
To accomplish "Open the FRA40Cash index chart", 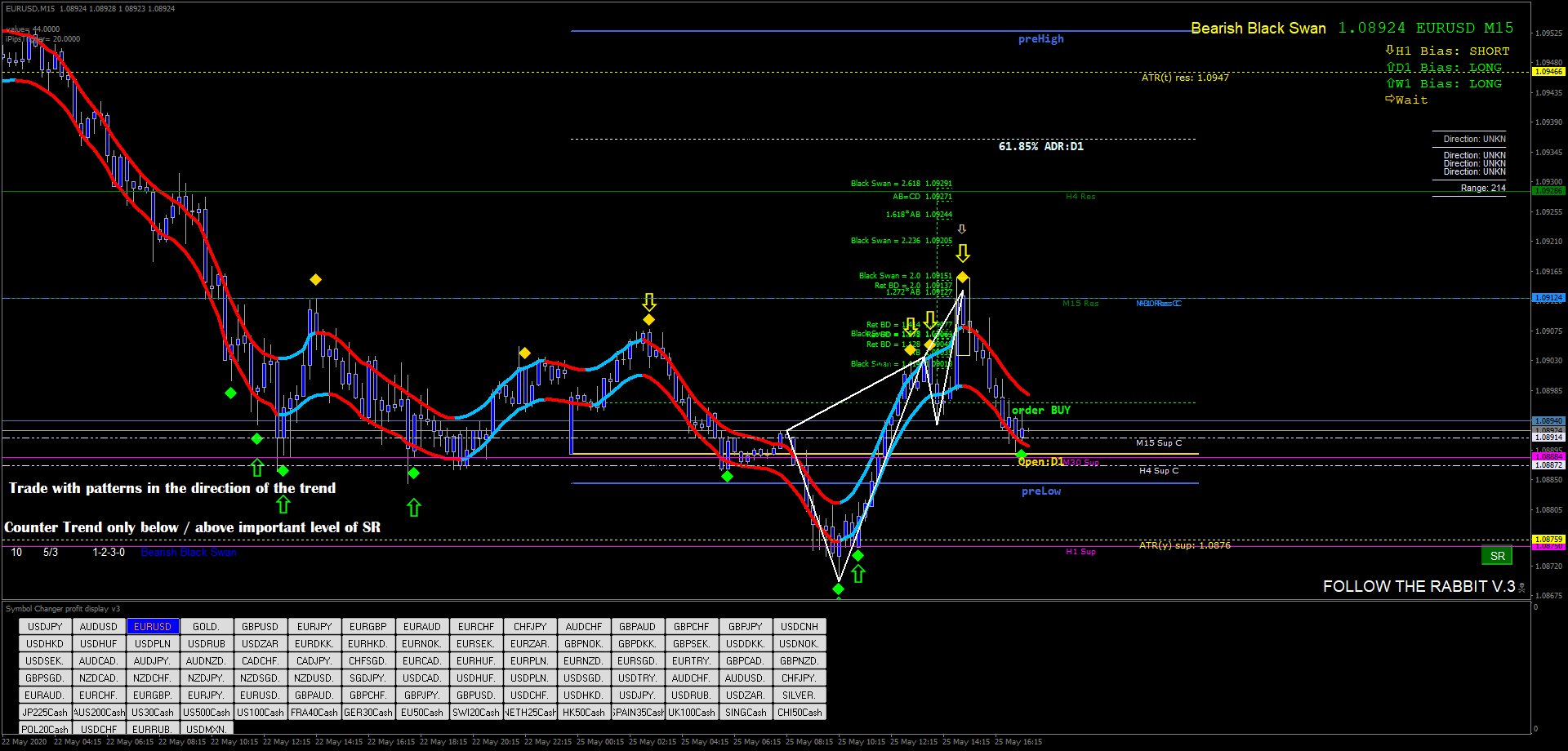I will tap(314, 712).
